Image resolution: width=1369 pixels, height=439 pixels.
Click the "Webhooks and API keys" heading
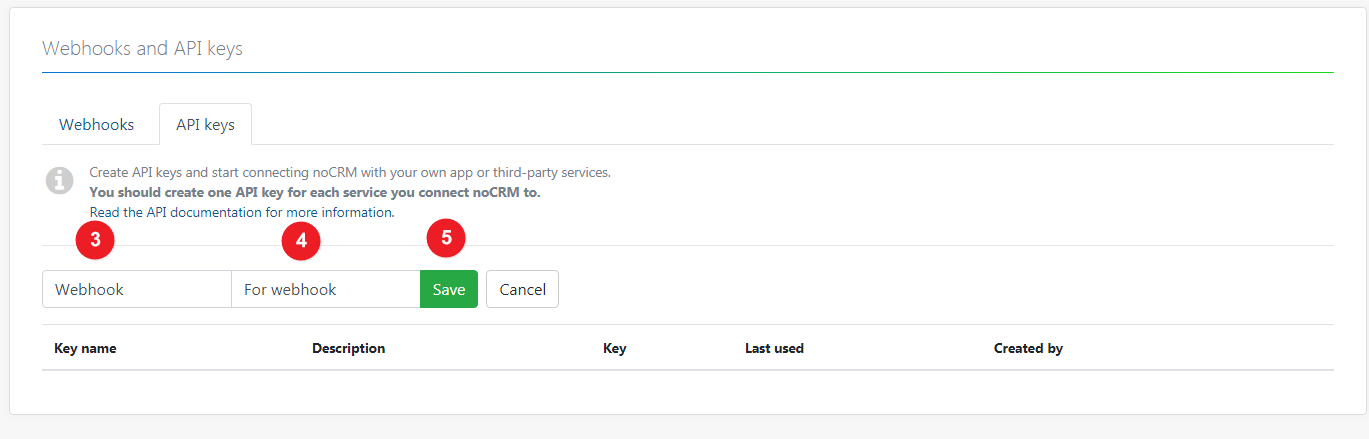pyautogui.click(x=142, y=48)
